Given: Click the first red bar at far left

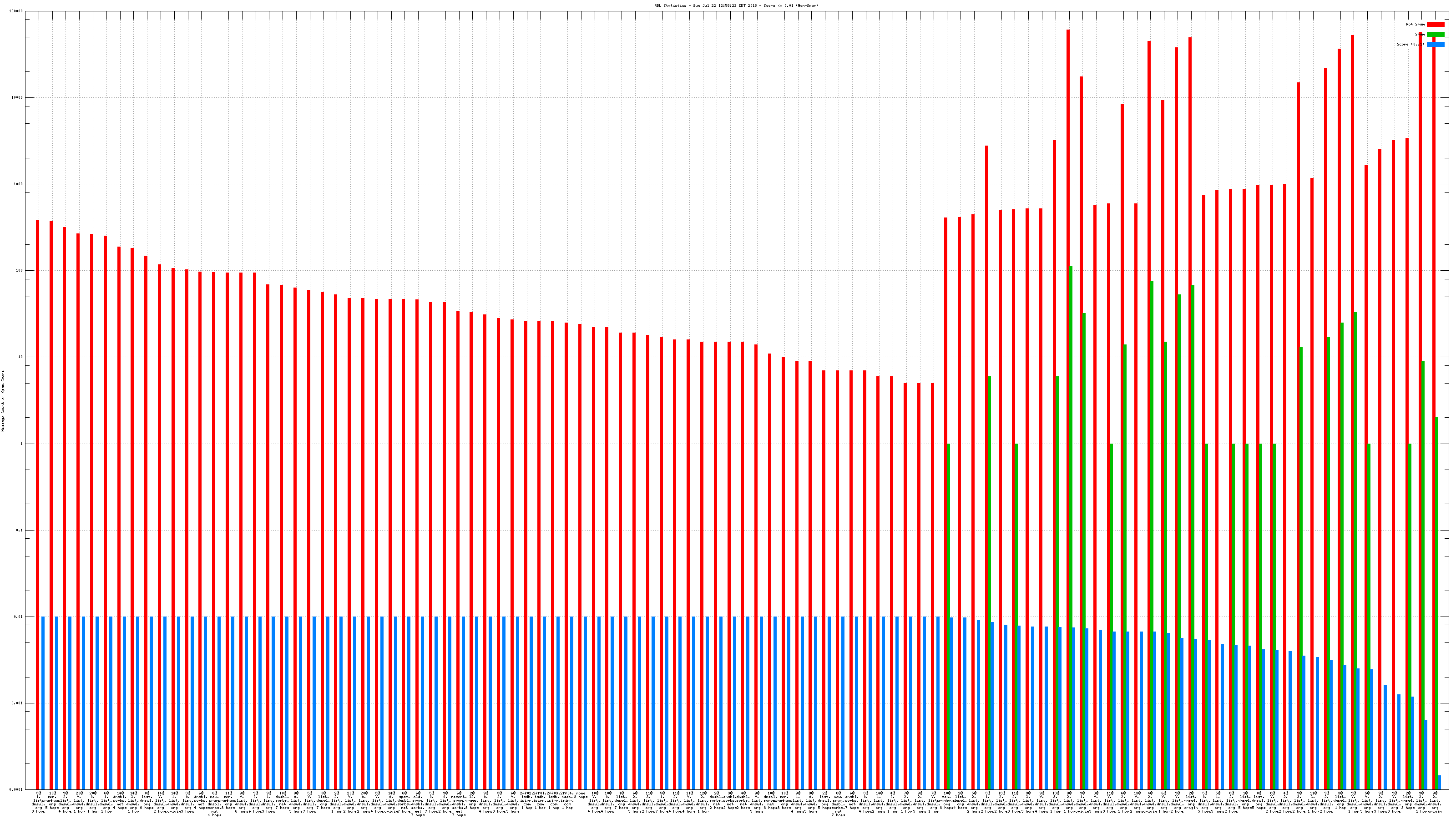Looking at the screenshot, I should tap(38, 503).
